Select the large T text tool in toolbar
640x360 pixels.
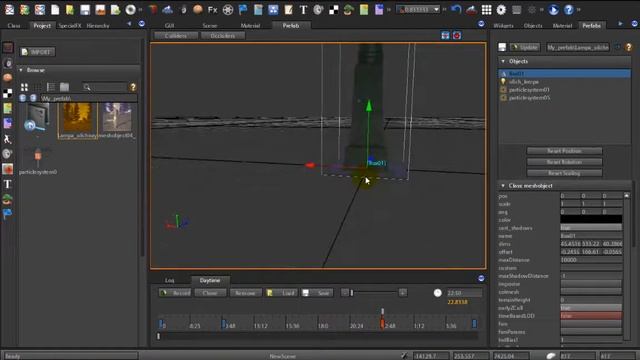tap(303, 9)
